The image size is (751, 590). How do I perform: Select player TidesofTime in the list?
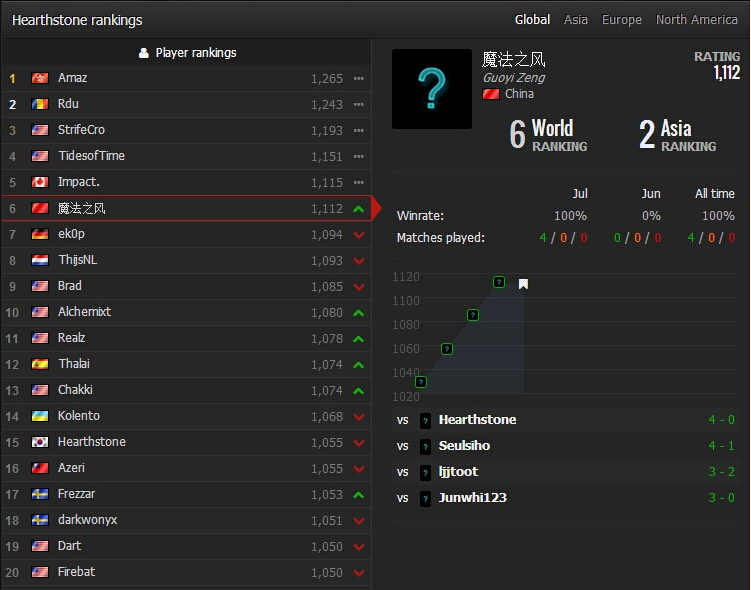186,156
